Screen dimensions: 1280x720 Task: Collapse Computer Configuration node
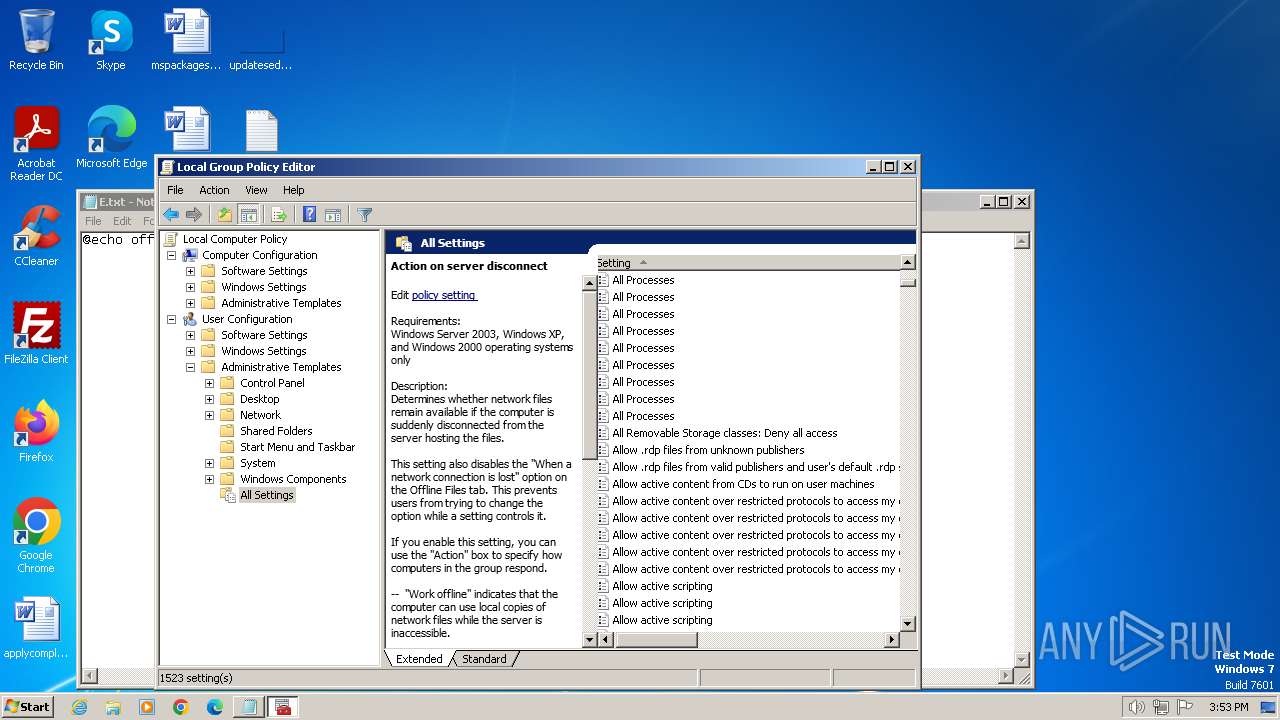pyautogui.click(x=171, y=255)
